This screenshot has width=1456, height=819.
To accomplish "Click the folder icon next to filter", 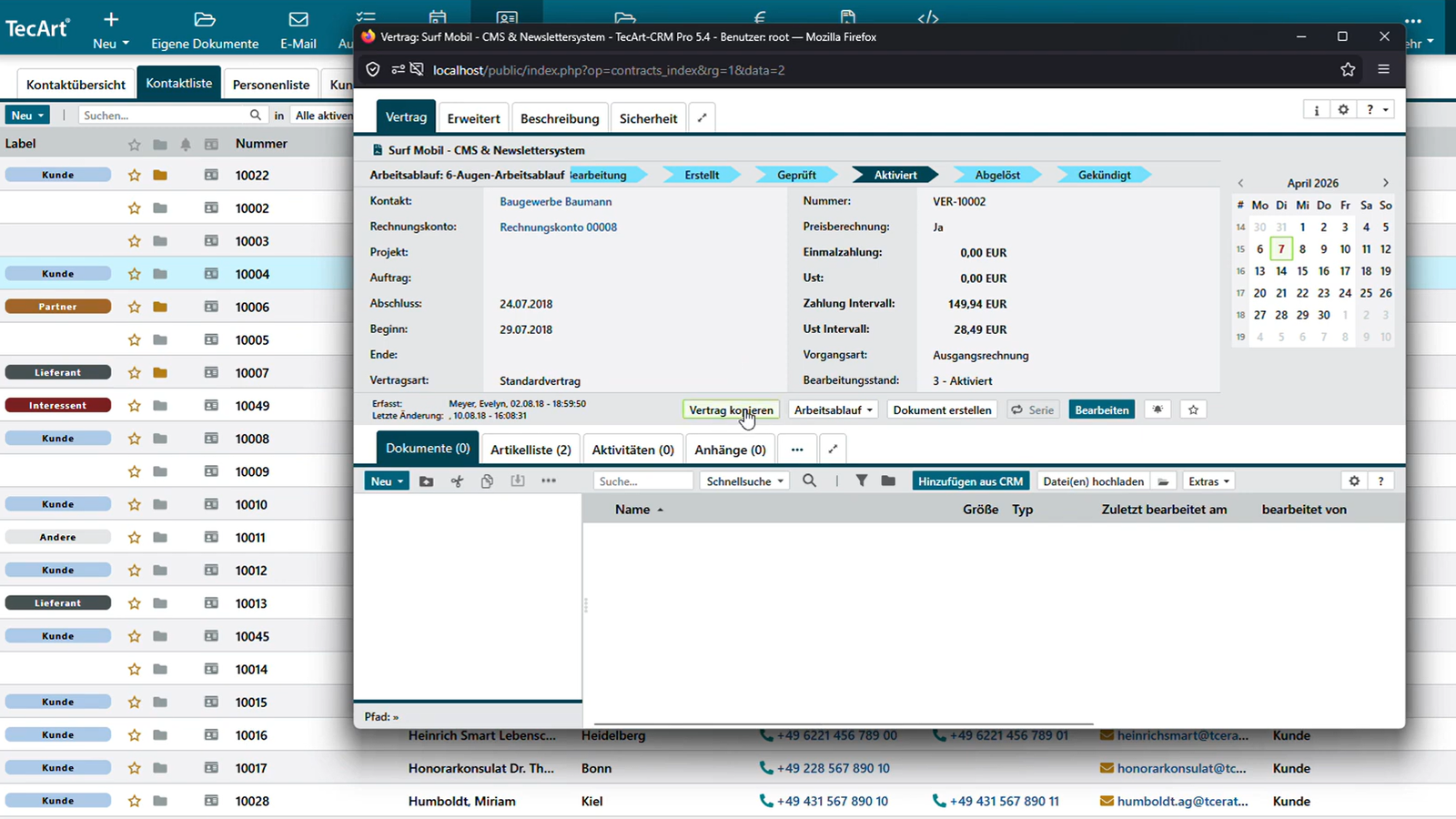I will tap(888, 481).
